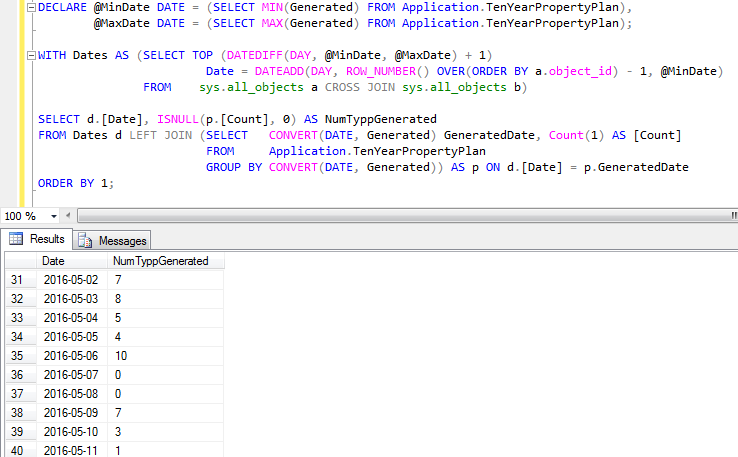The height and width of the screenshot is (457, 738).
Task: Click the cell 2016-05-10
Action: click(x=72, y=432)
